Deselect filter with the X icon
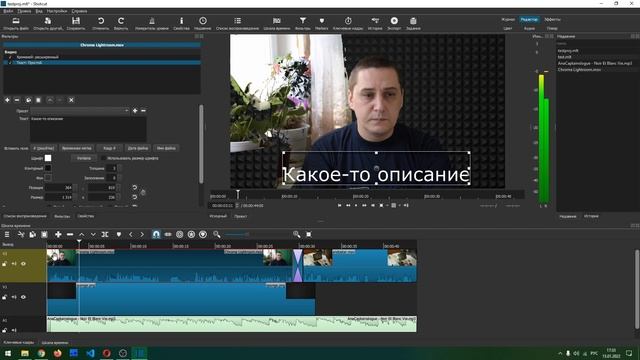This screenshot has width=640, height=360. point(71,100)
